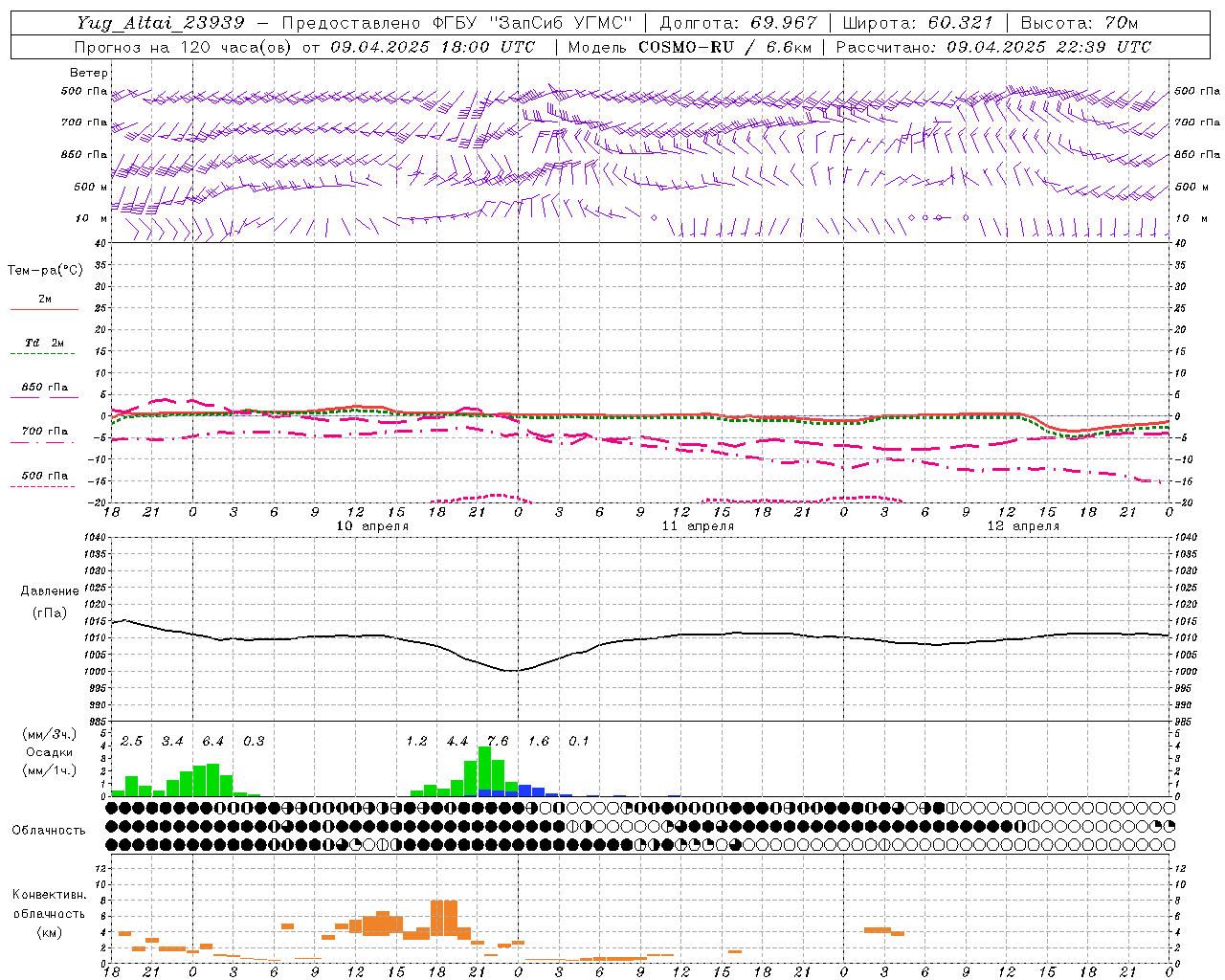Screen dimensions: 1225x980
Task: Click the precipitation total "2.5"
Action: (x=132, y=742)
